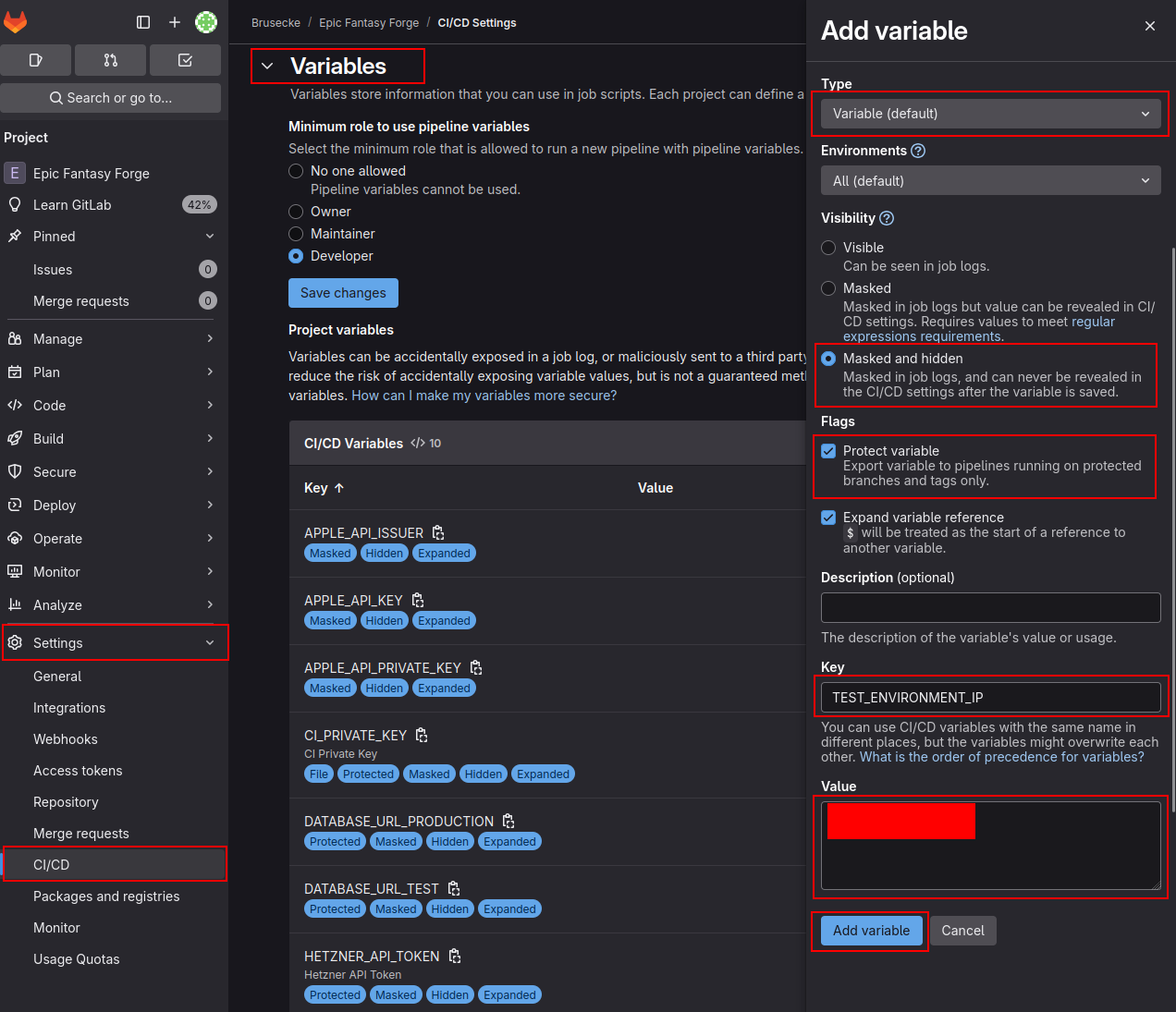Click the Analyze chart icon
This screenshot has height=1012, width=1176.
pyautogui.click(x=15, y=604)
